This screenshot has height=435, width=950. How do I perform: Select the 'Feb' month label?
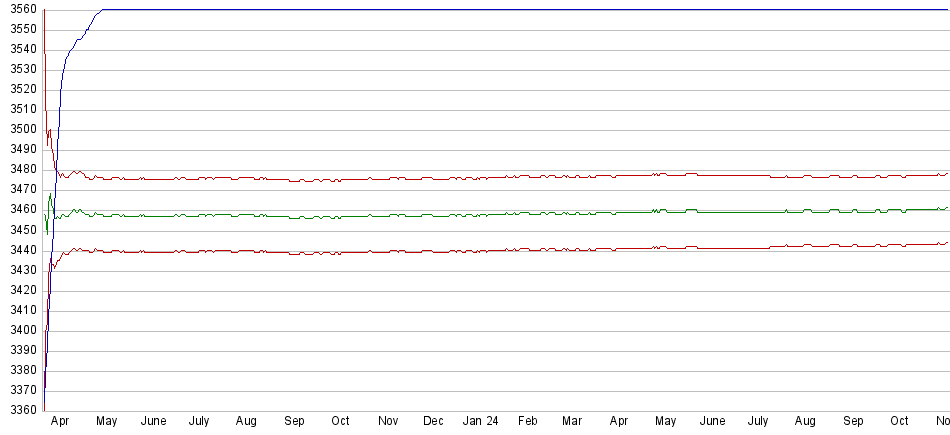click(528, 422)
